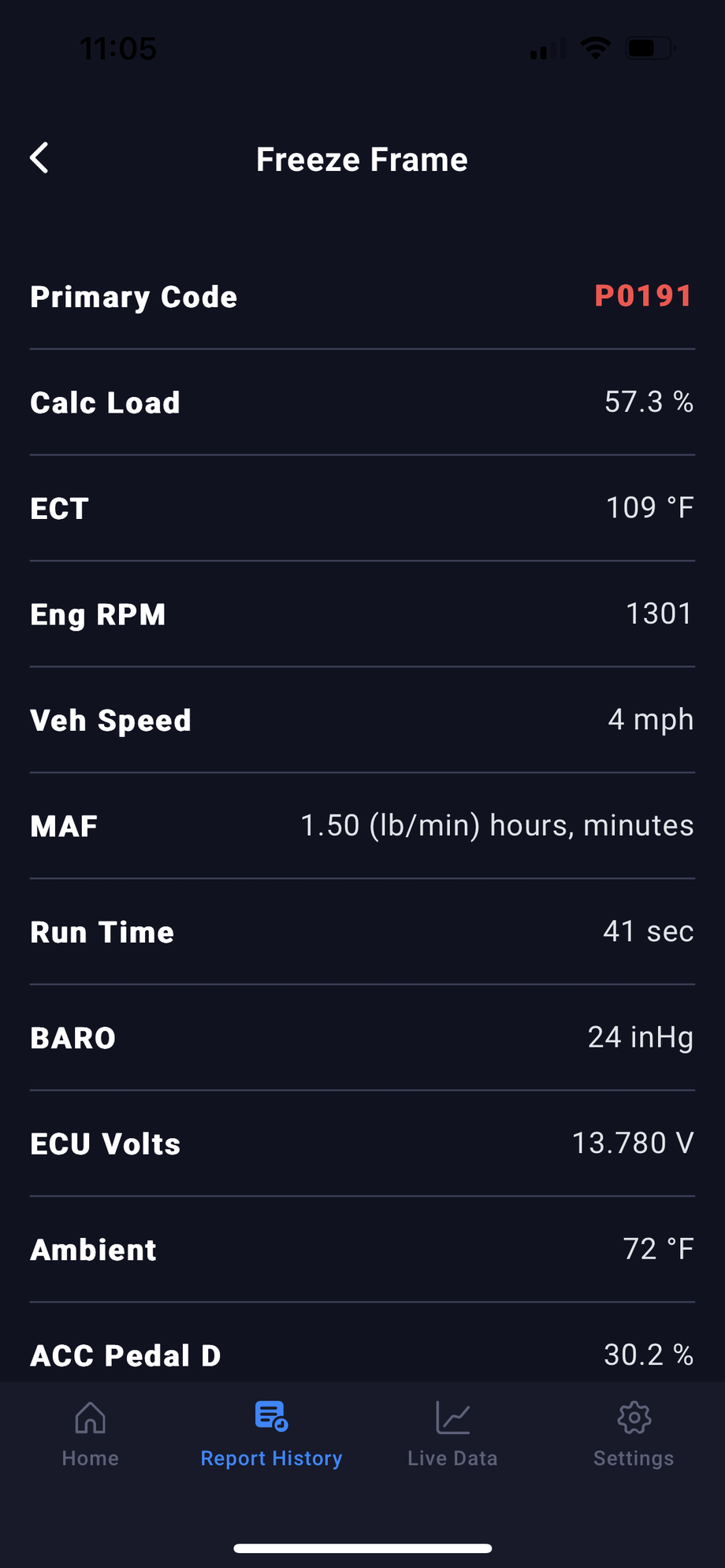725x1568 pixels.
Task: Tap the battery status icon
Action: click(649, 49)
